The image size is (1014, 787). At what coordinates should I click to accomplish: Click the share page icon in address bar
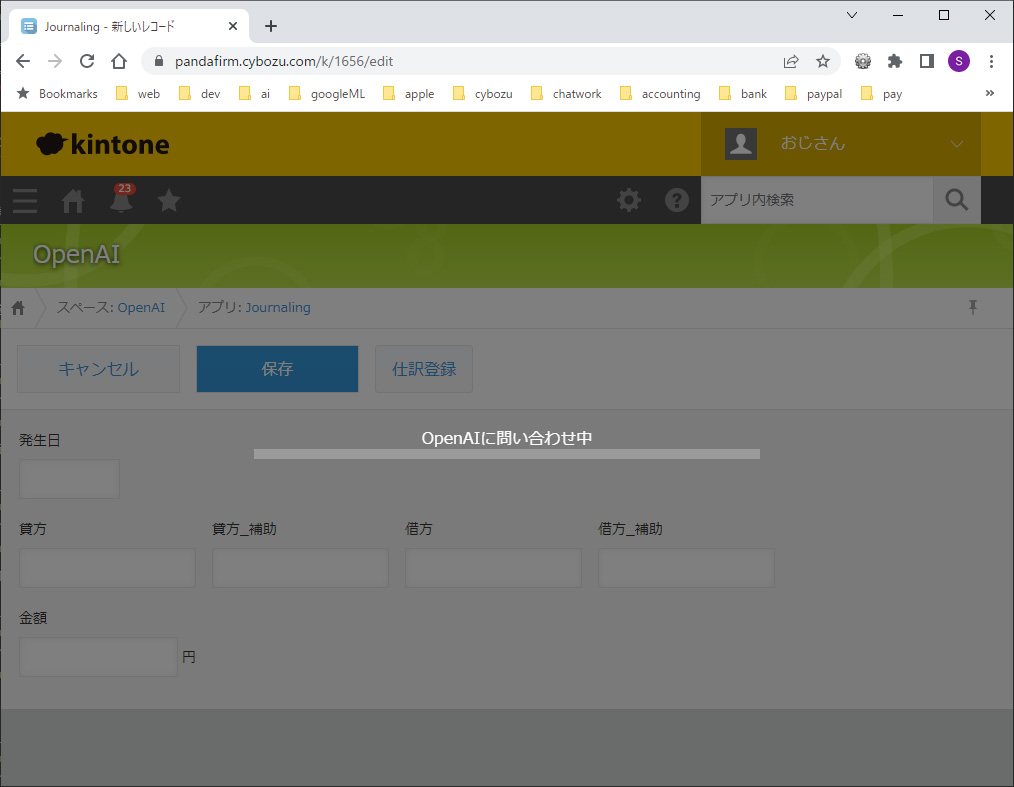coord(791,61)
